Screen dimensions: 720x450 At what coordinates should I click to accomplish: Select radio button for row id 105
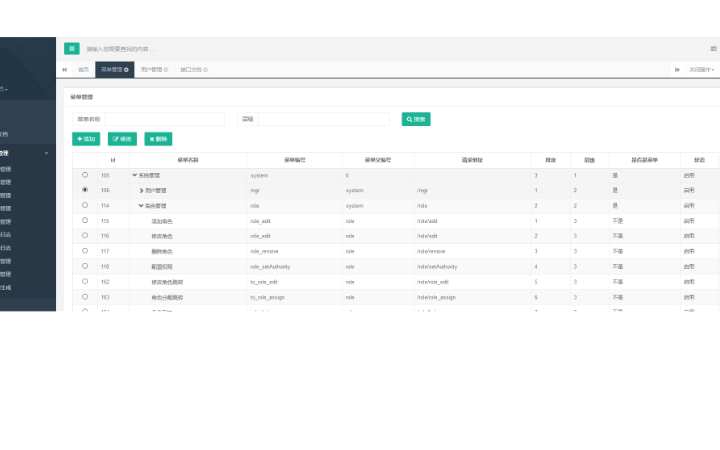pos(85,175)
